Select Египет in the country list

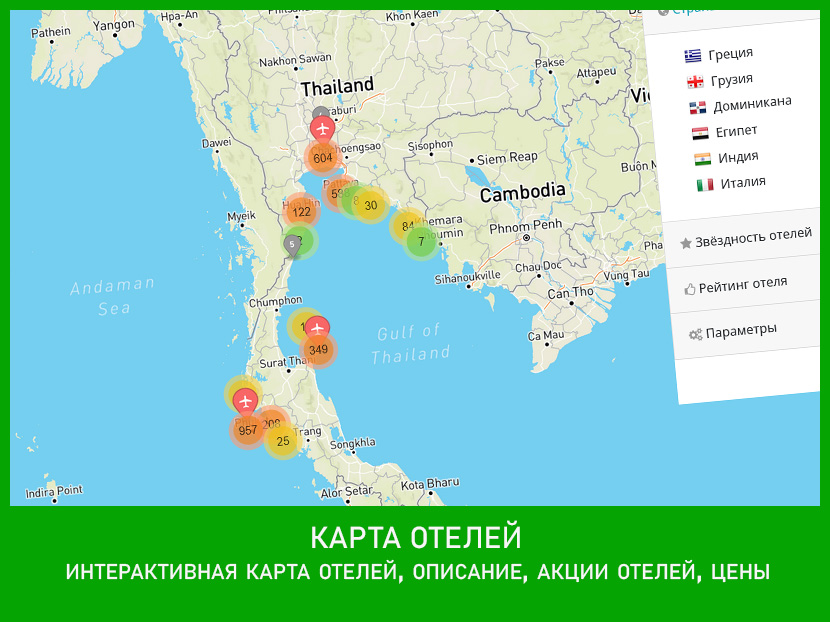(x=736, y=131)
